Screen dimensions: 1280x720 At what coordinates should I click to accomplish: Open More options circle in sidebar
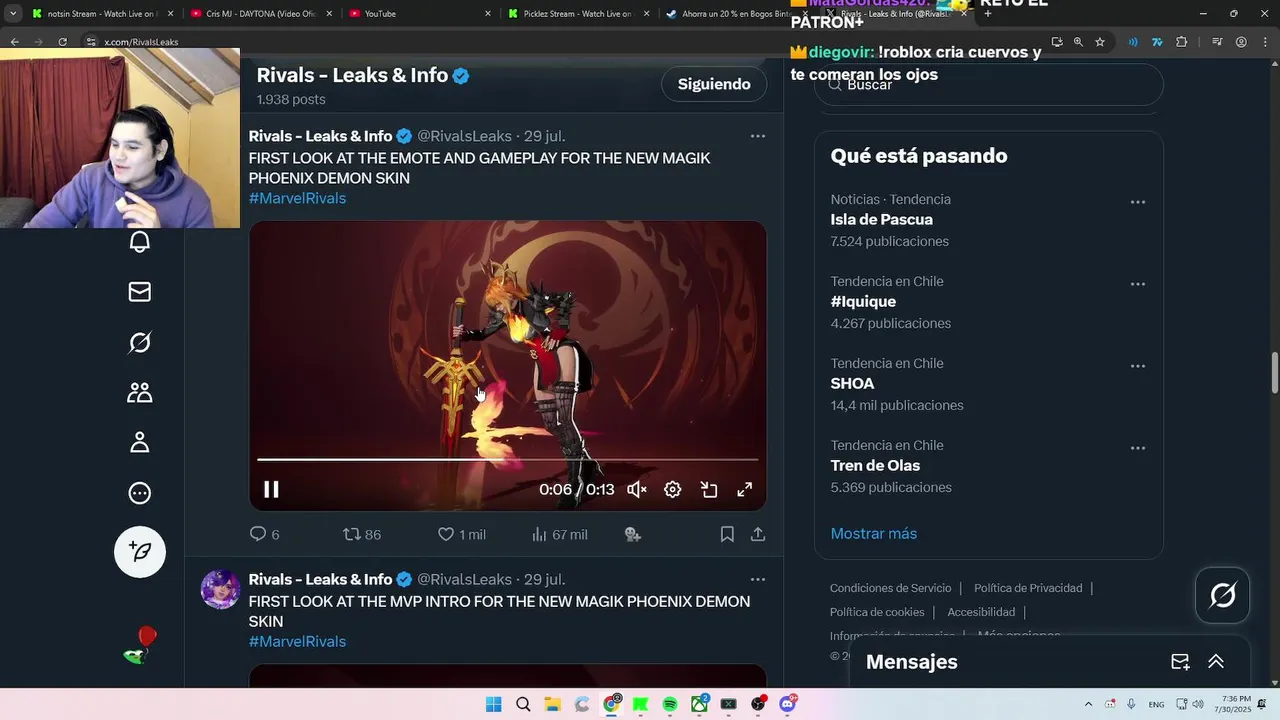coord(140,493)
